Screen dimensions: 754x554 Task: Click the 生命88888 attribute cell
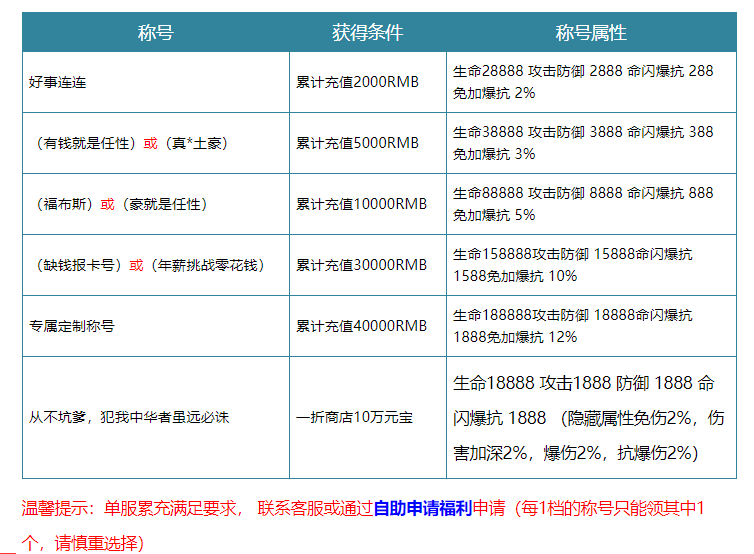(x=591, y=204)
